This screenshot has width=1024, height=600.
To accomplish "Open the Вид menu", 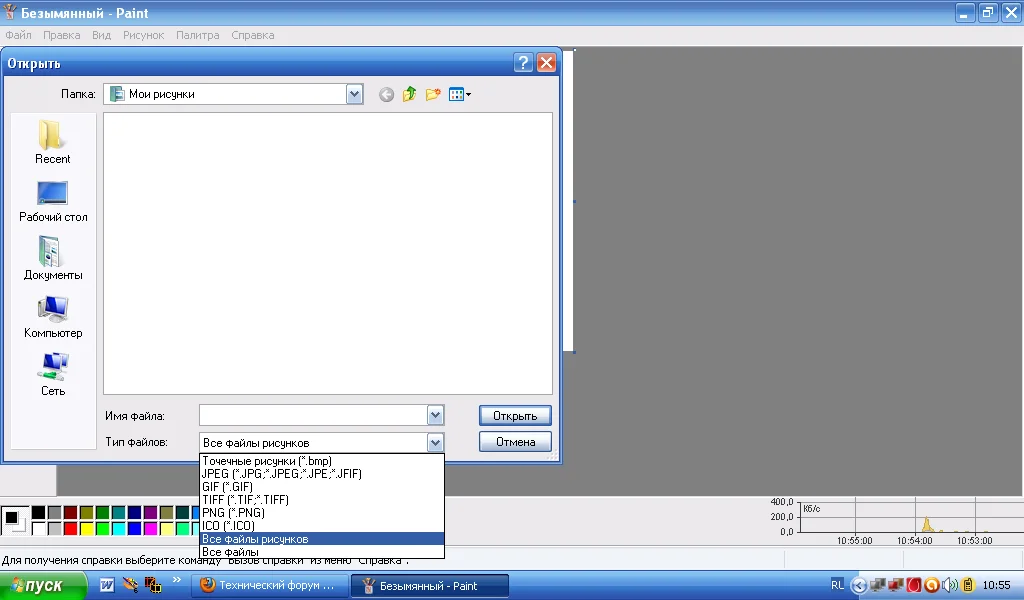I will [101, 35].
